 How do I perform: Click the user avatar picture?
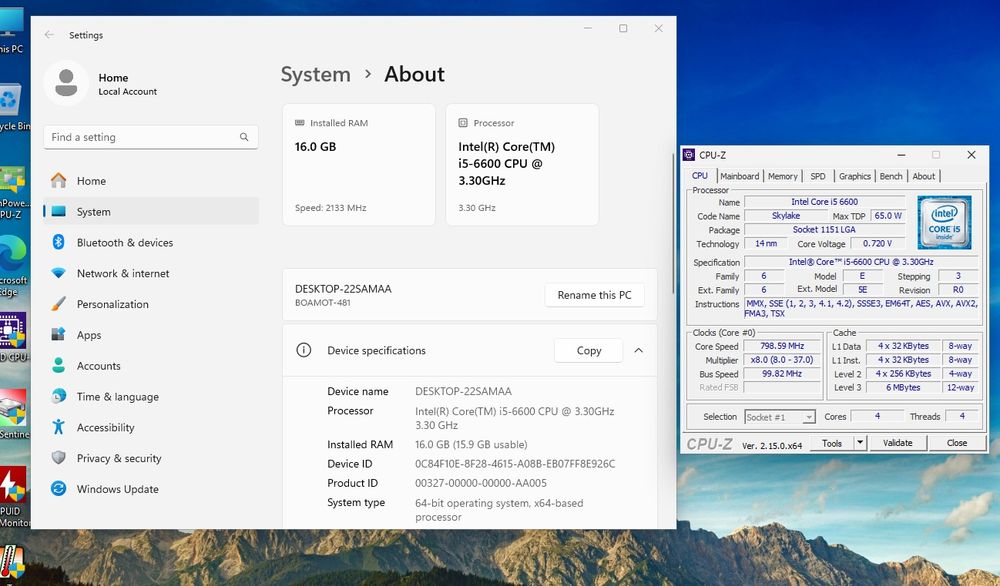tap(66, 84)
